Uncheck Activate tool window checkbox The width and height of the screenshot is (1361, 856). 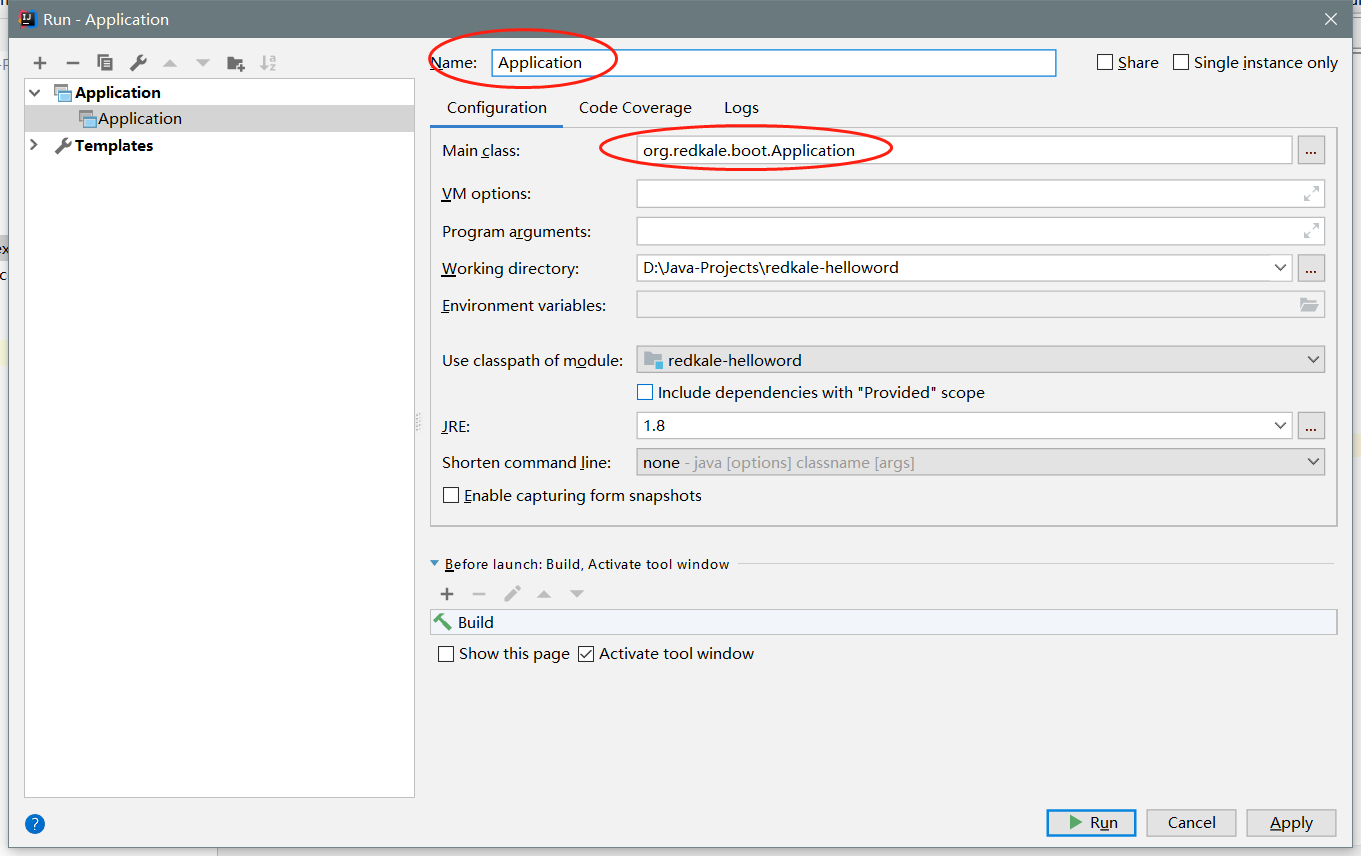click(586, 654)
